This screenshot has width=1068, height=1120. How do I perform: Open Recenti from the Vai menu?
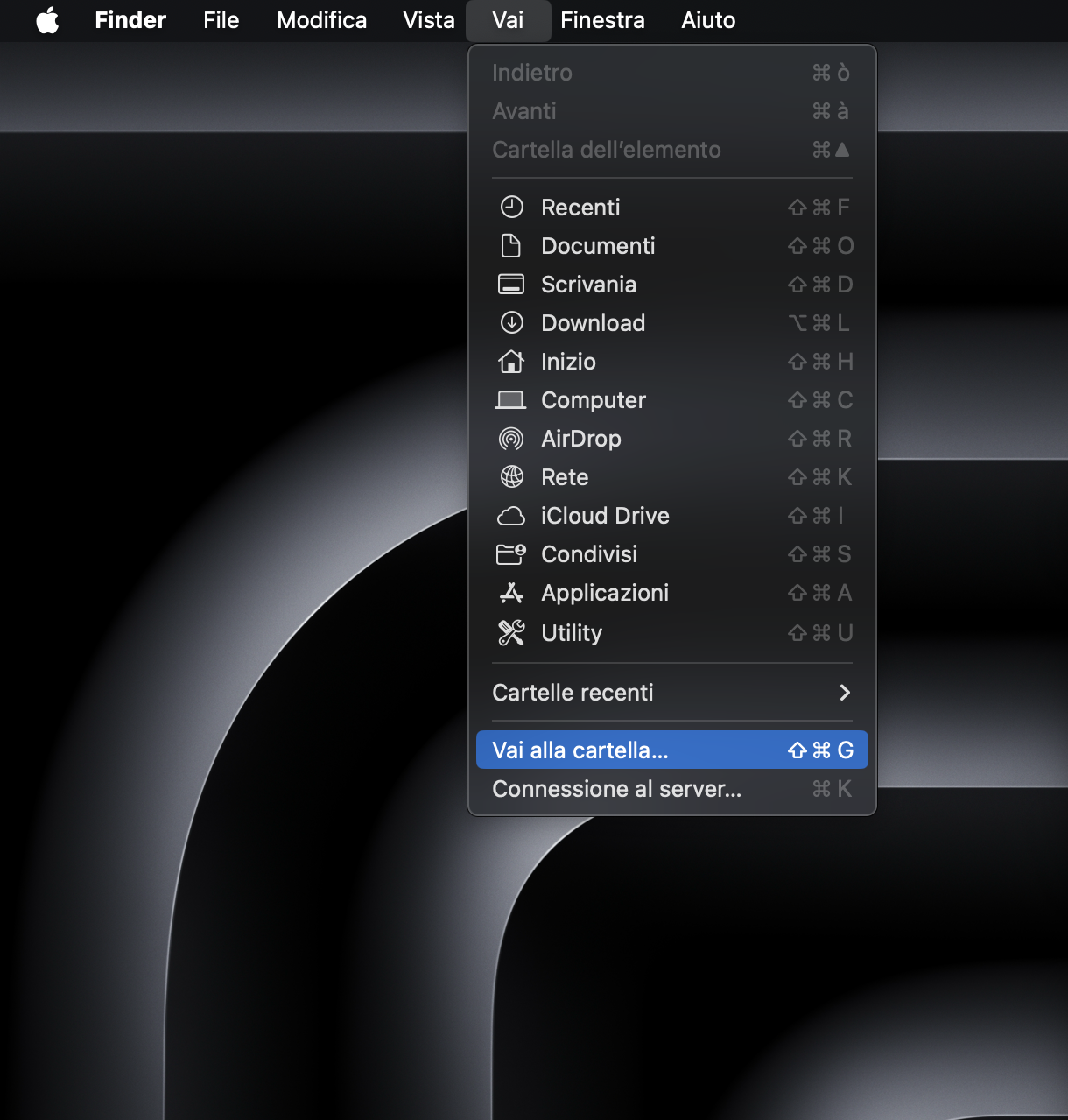[x=580, y=208]
